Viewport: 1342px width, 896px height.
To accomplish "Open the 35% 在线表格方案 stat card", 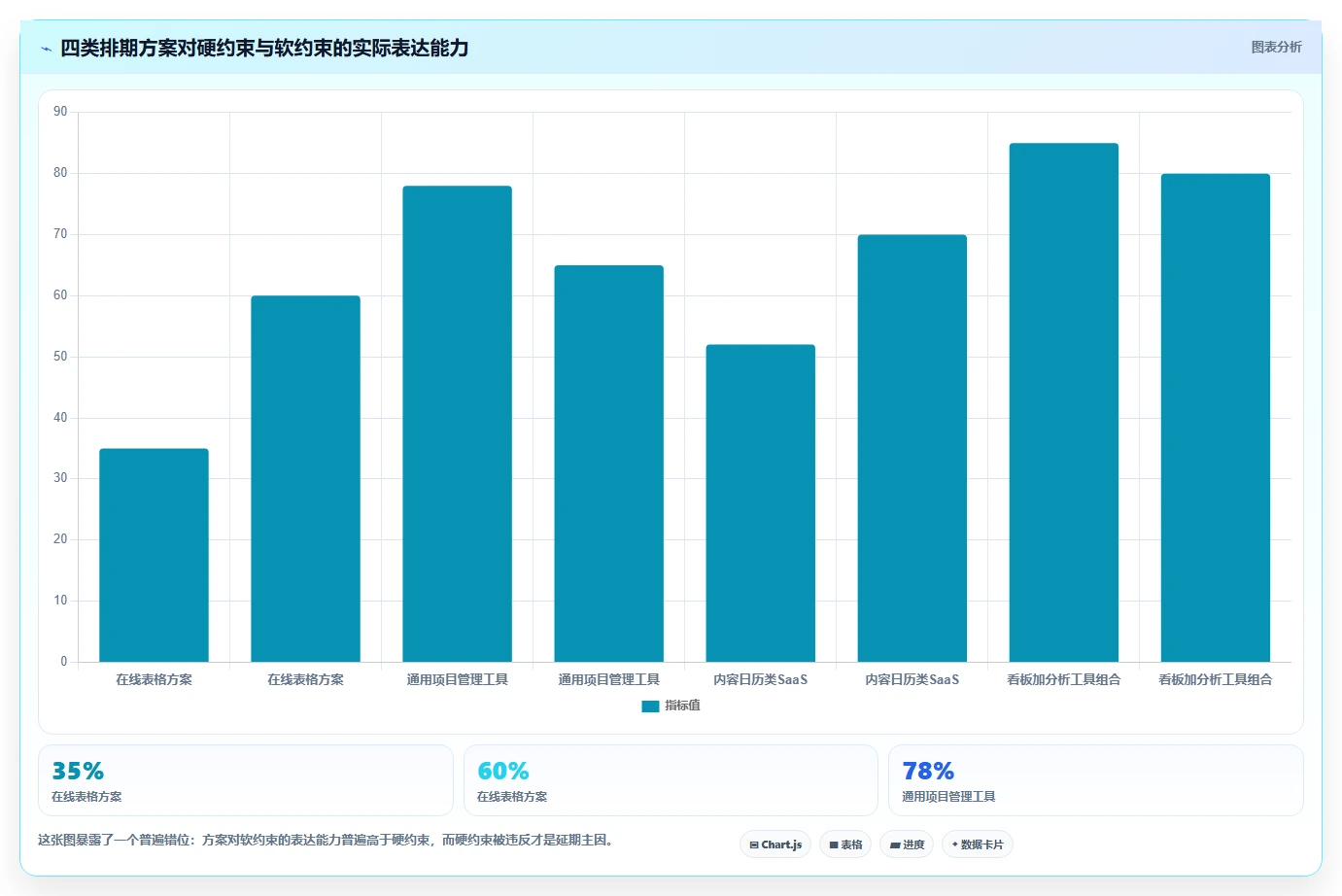I will click(246, 780).
